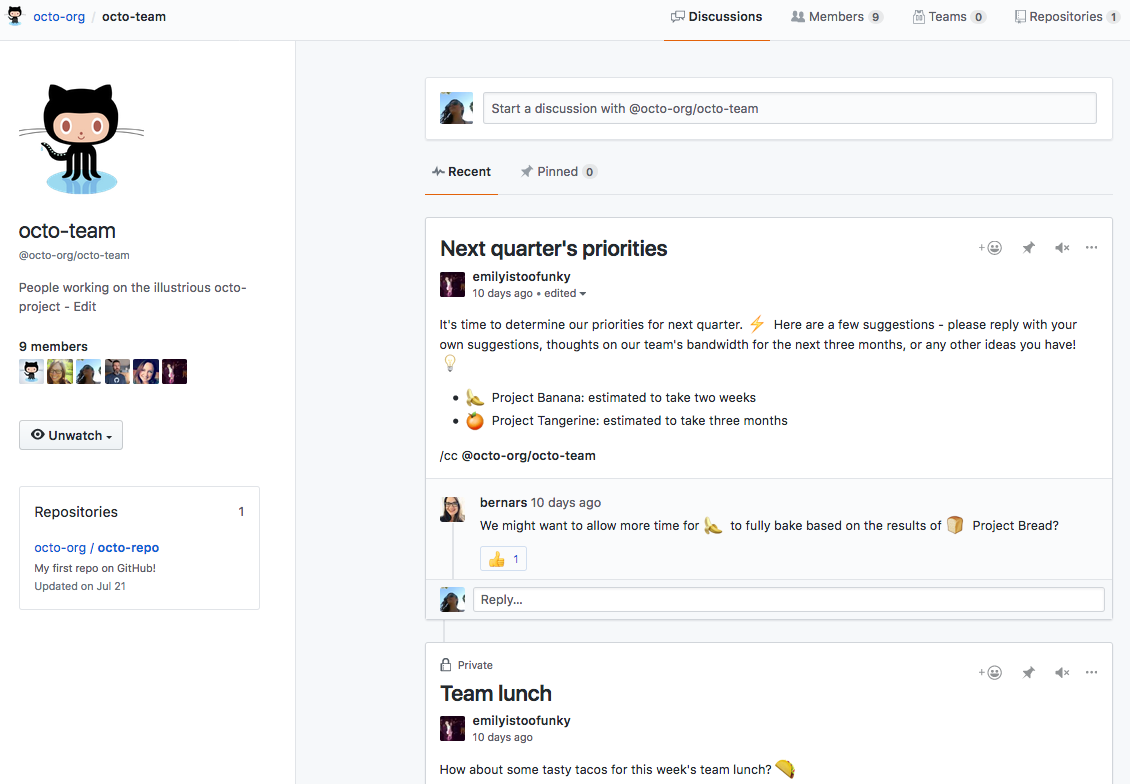The height and width of the screenshot is (784, 1130).
Task: View emilyistoofunky's profile
Action: tap(521, 276)
